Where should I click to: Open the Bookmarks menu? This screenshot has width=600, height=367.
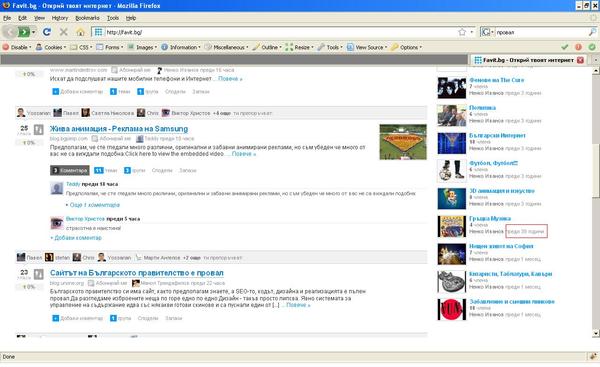tap(87, 18)
